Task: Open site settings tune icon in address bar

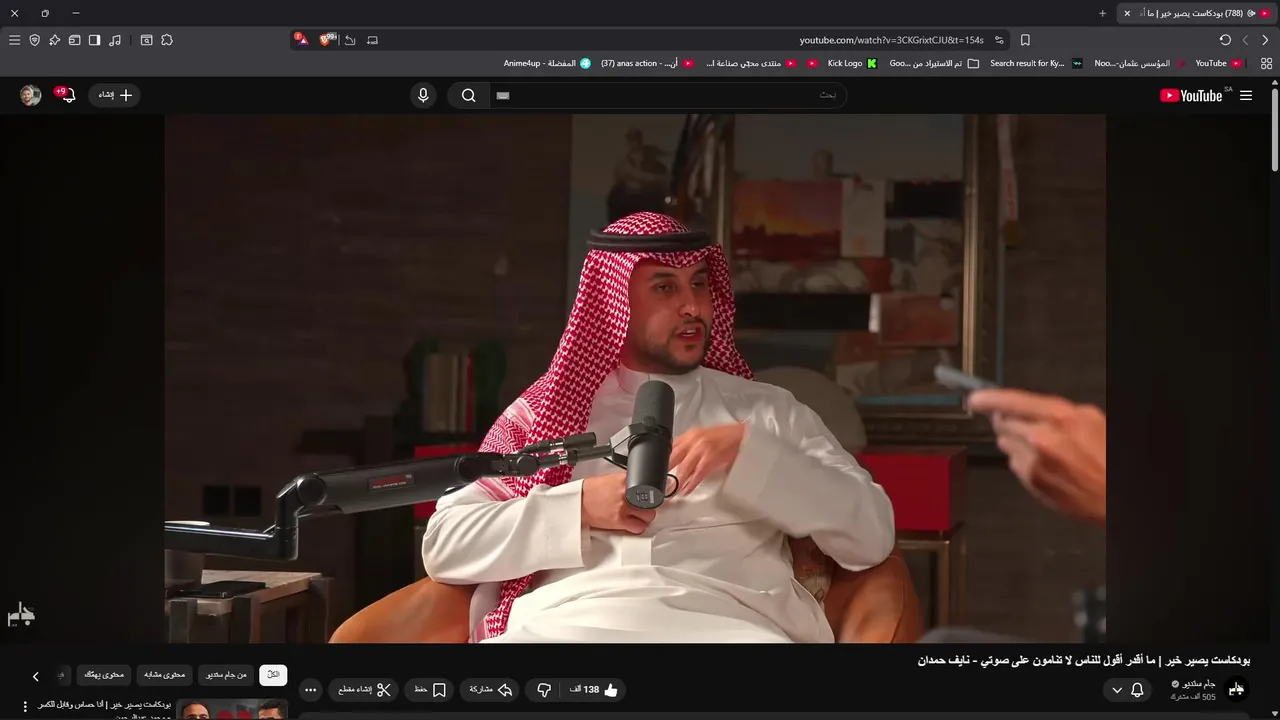Action: tap(999, 40)
